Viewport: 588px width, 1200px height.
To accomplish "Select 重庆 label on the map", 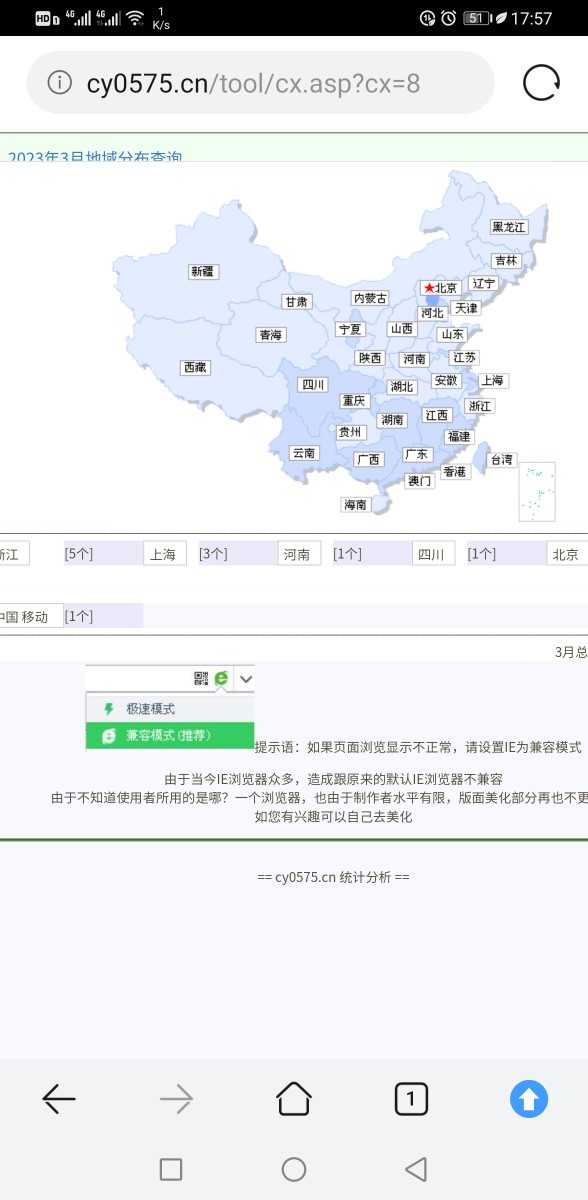I will (354, 400).
